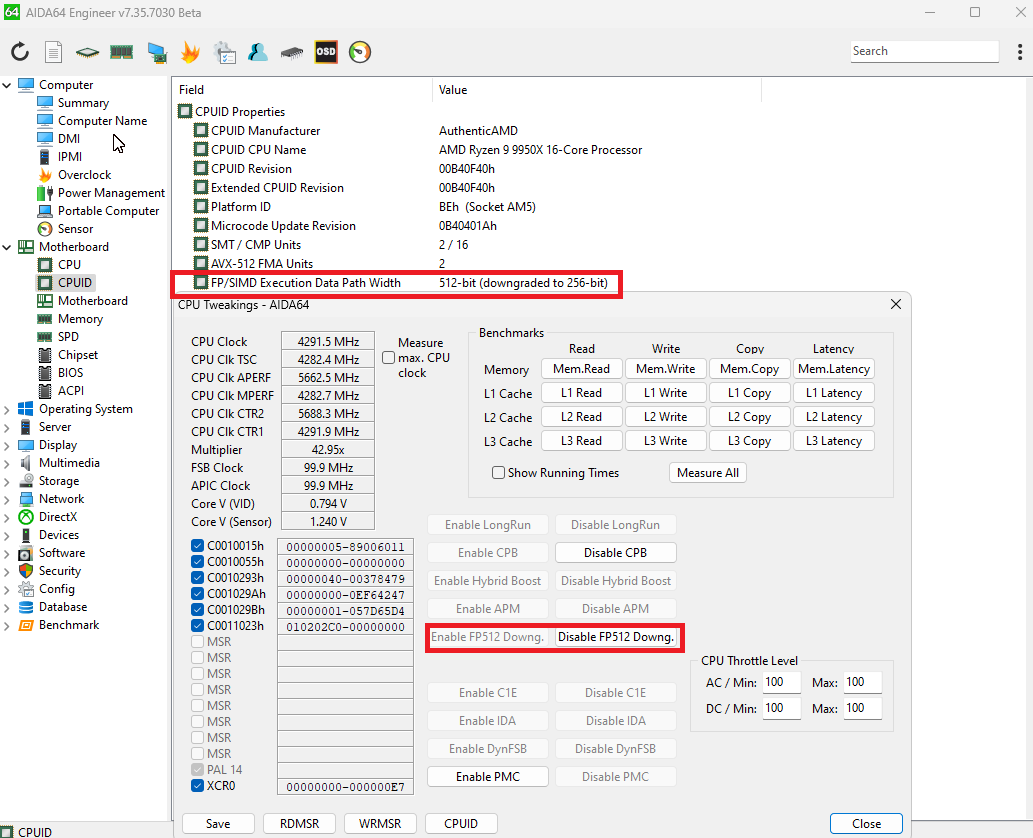Enable Show Running Times checkbox

click(x=499, y=472)
